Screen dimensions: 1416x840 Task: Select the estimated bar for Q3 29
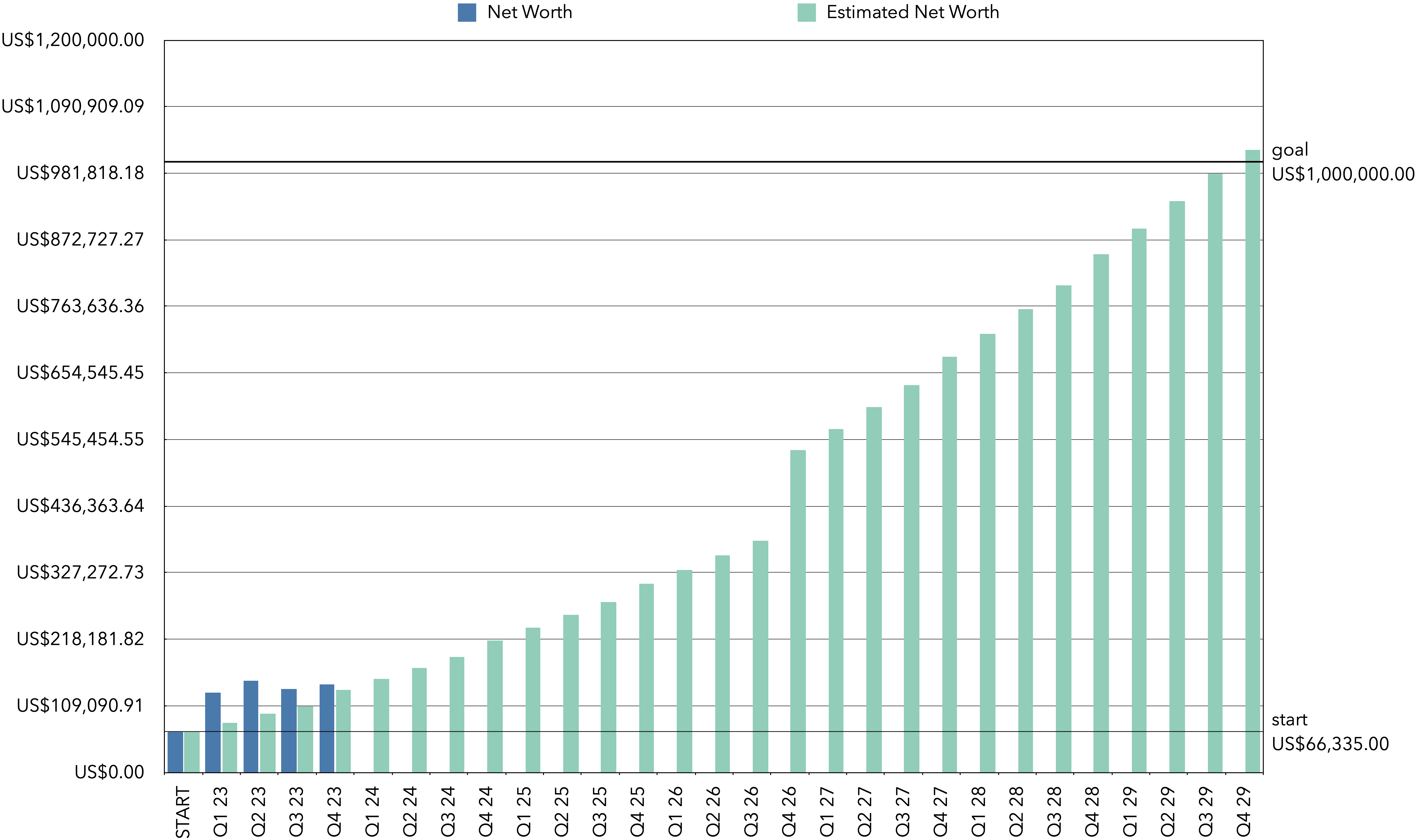(1215, 473)
